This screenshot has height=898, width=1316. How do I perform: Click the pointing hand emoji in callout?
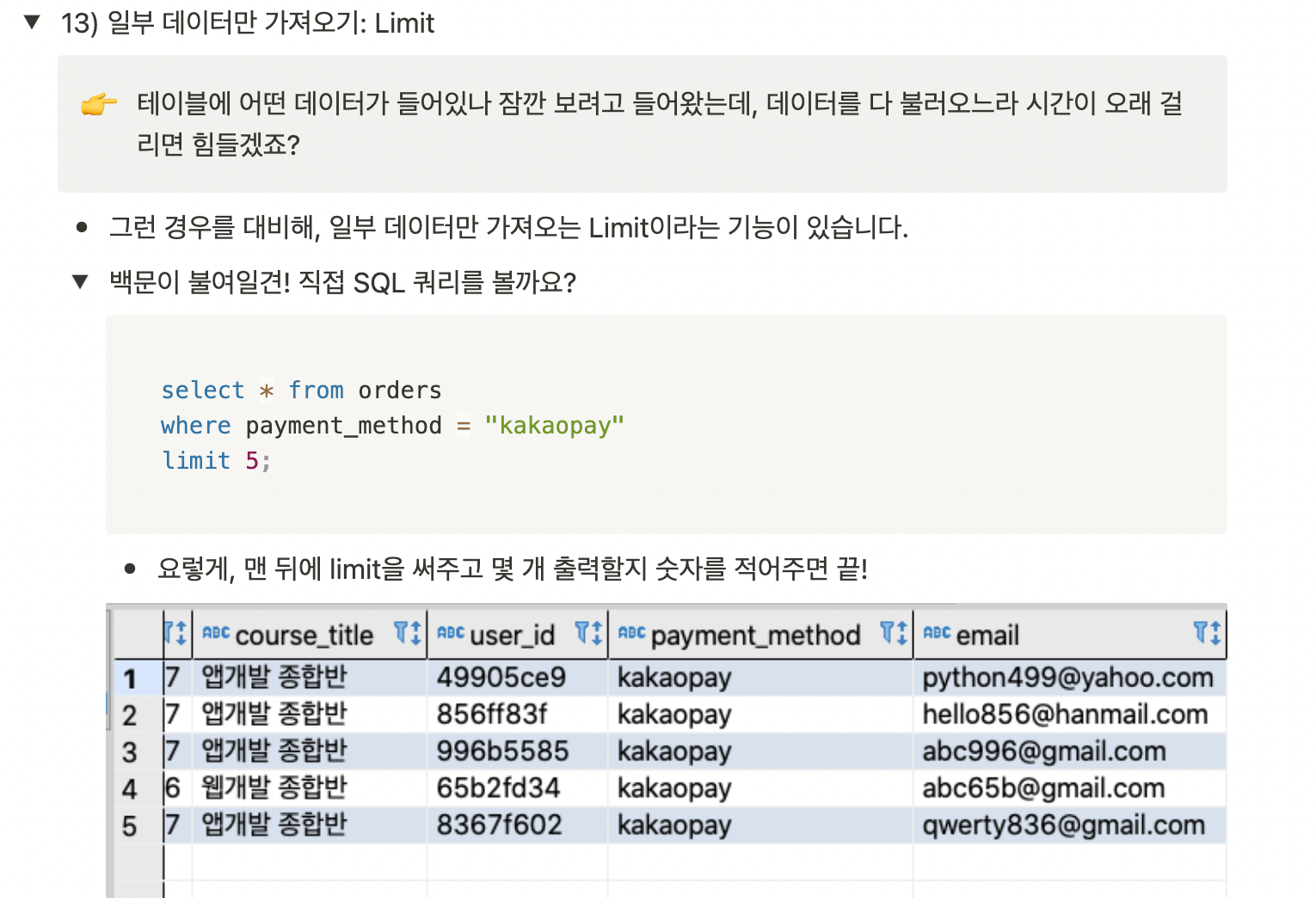[98, 104]
